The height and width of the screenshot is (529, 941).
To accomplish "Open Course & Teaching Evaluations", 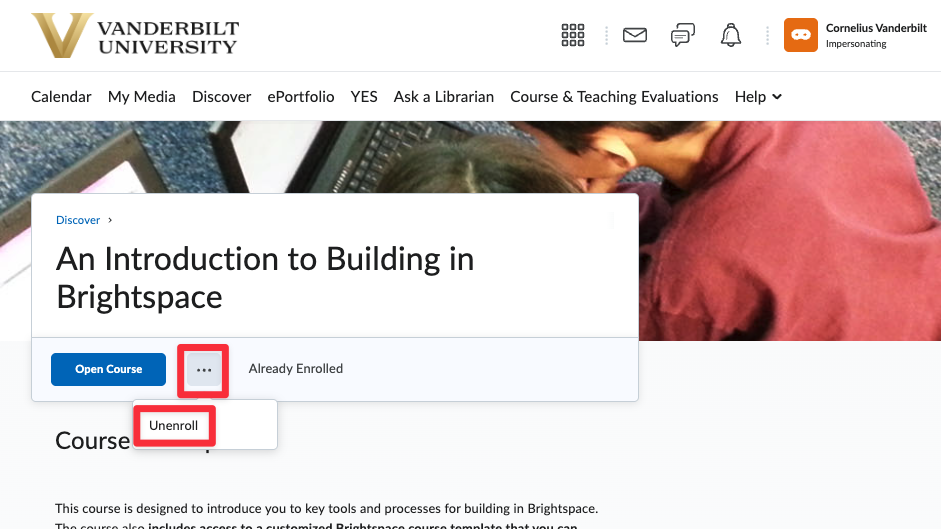I will click(614, 97).
